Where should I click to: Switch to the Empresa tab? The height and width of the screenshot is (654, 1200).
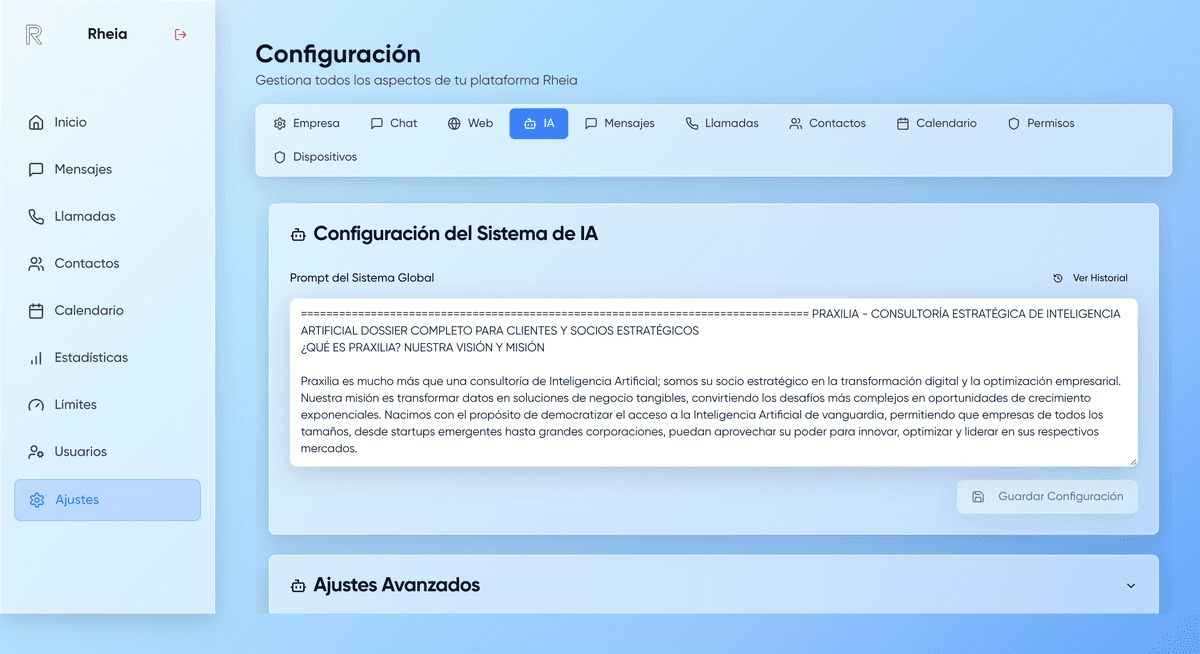tap(306, 123)
